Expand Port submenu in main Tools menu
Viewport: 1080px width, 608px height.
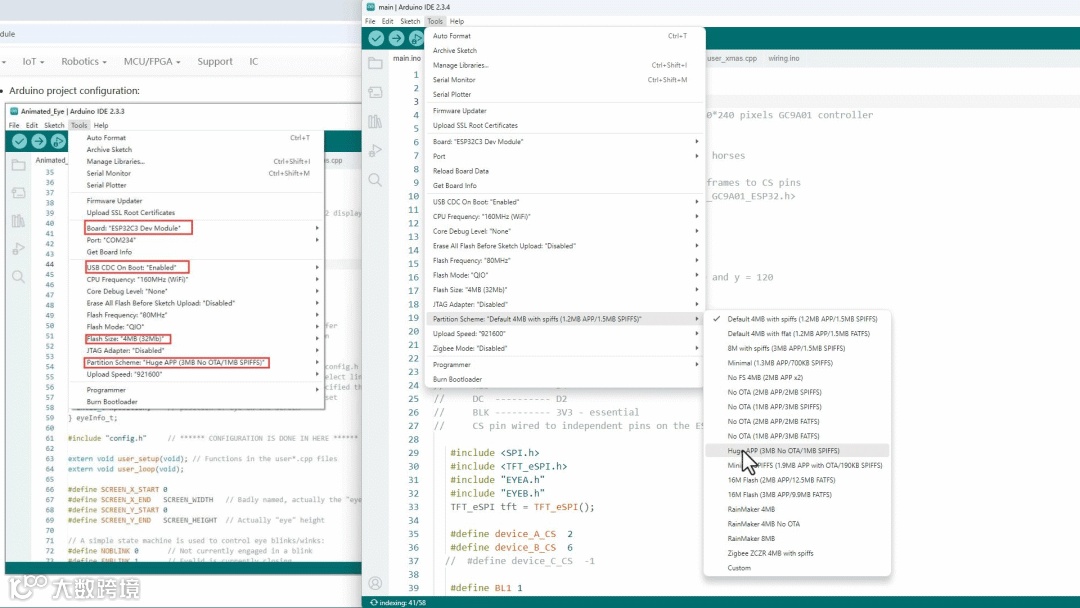[565, 156]
